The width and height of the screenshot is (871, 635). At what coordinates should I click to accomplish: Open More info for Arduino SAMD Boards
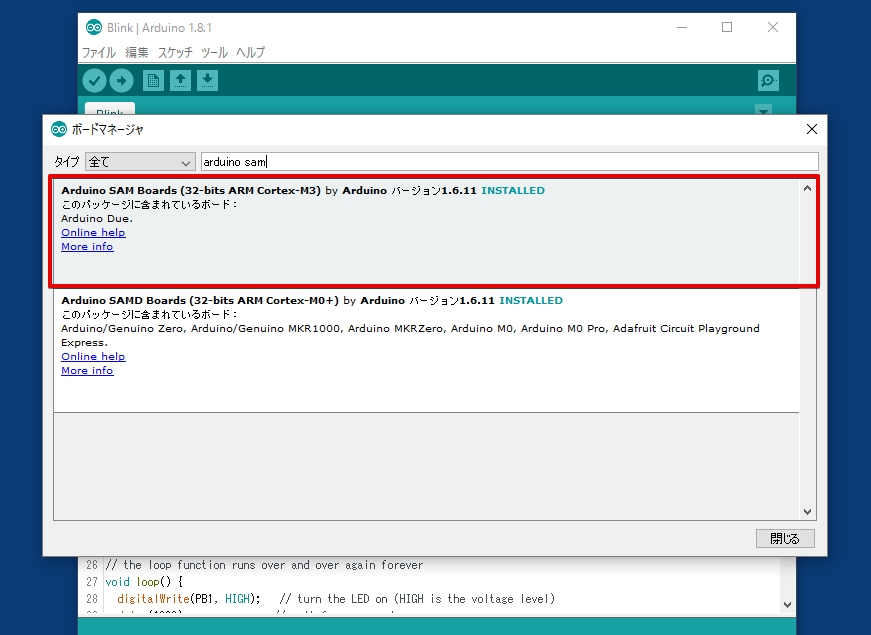[87, 370]
